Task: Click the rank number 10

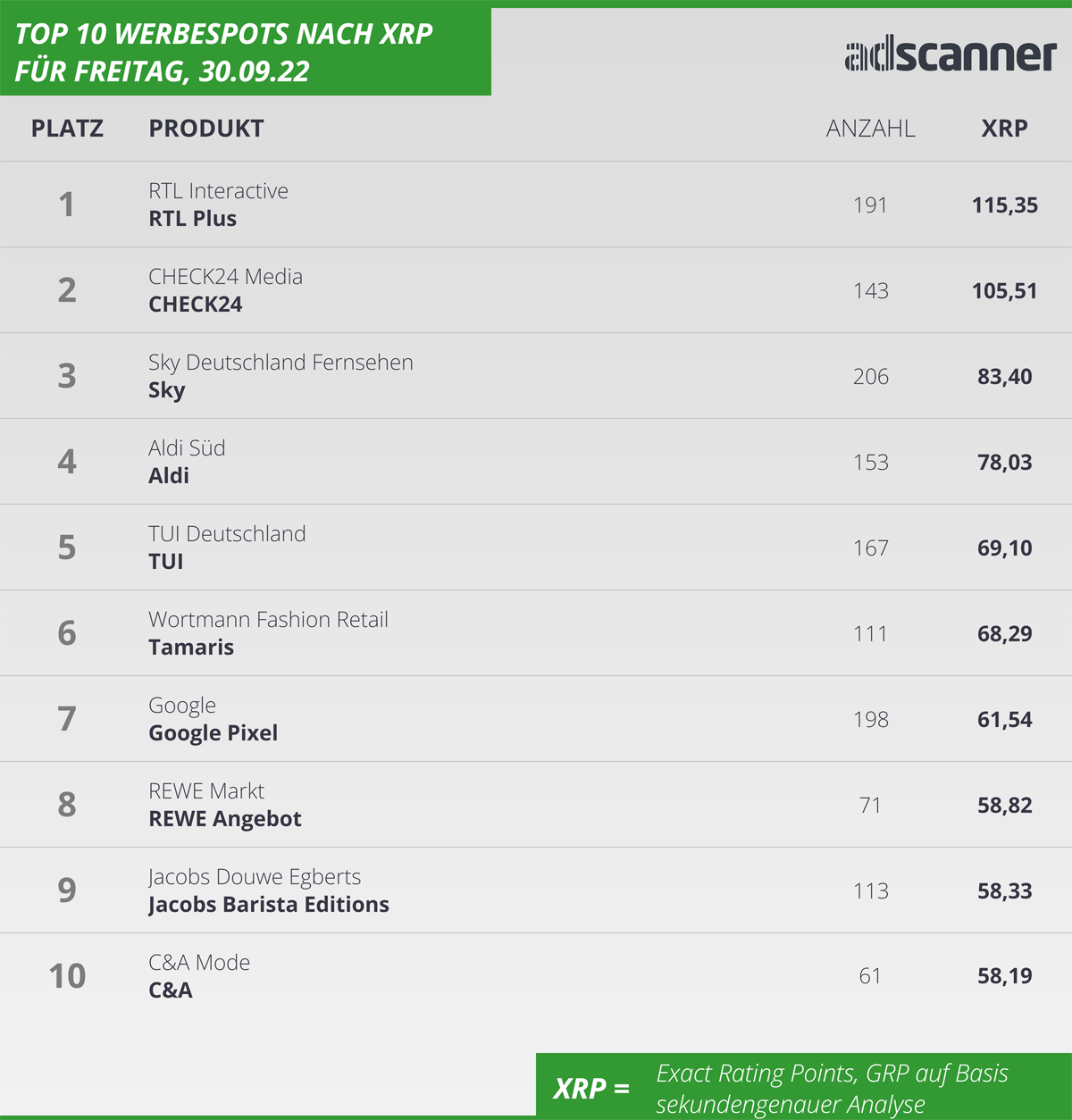Action: tap(67, 976)
